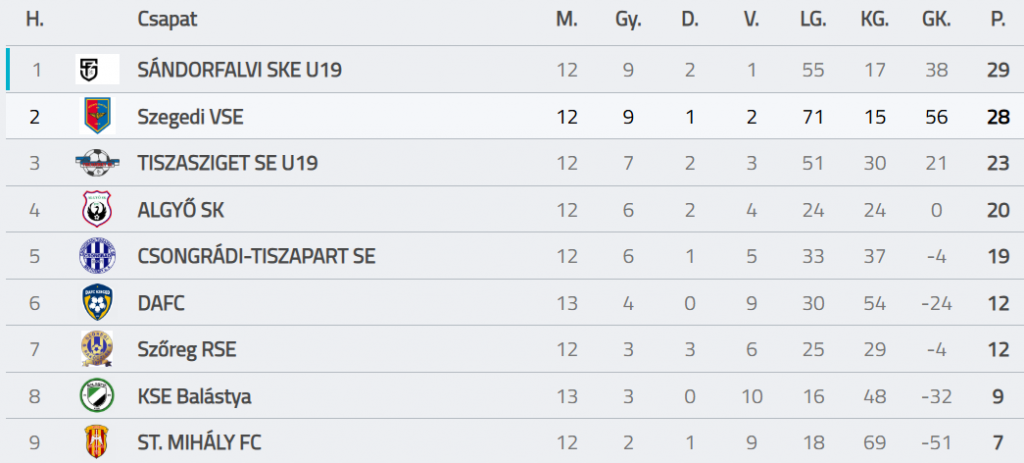Go to the TISZASZIGET SE U19 team page
1024x463 pixels.
[227, 163]
